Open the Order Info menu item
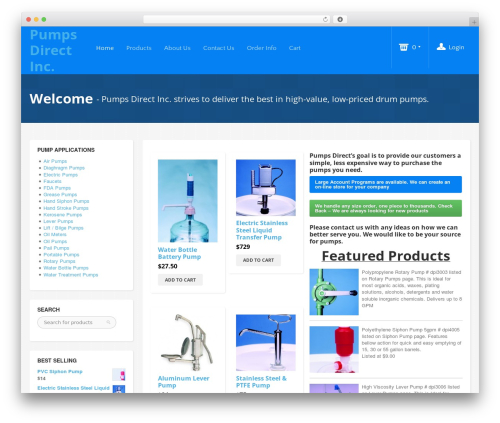This screenshot has width=500, height=423. [x=261, y=48]
